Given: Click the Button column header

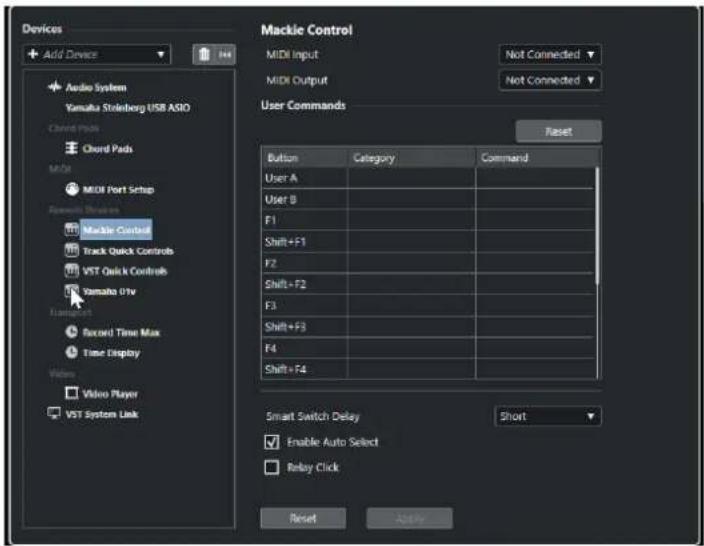Looking at the screenshot, I should pyautogui.click(x=304, y=158).
